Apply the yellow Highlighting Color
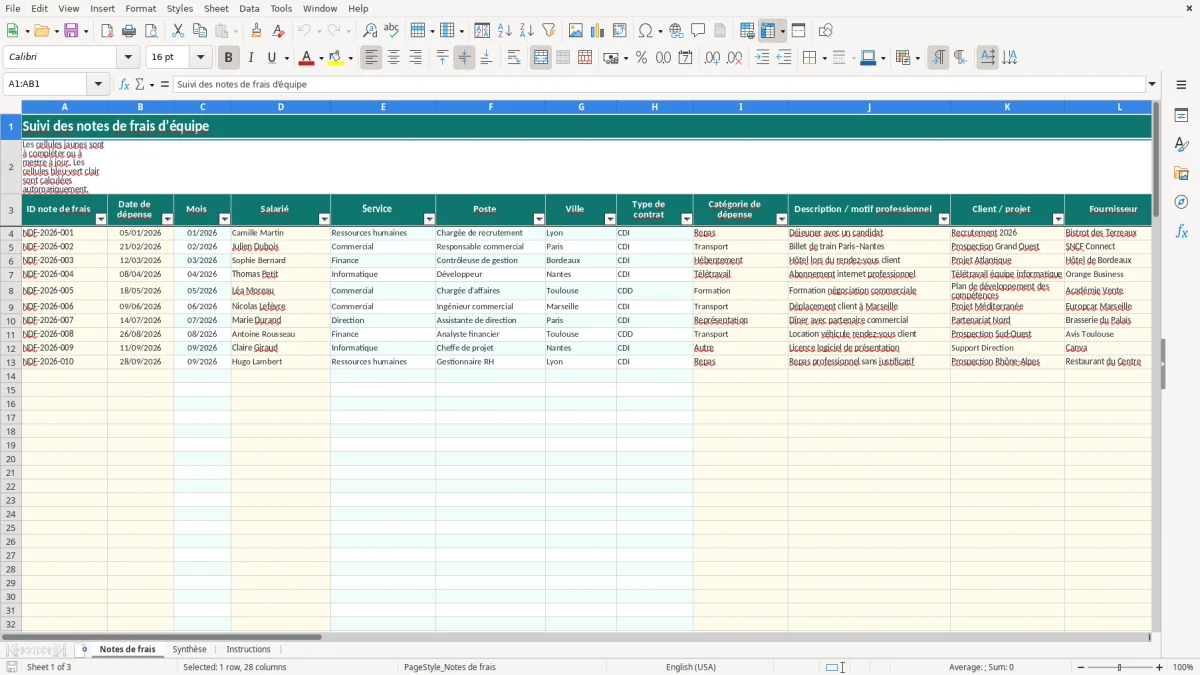The image size is (1200, 675). (336, 58)
